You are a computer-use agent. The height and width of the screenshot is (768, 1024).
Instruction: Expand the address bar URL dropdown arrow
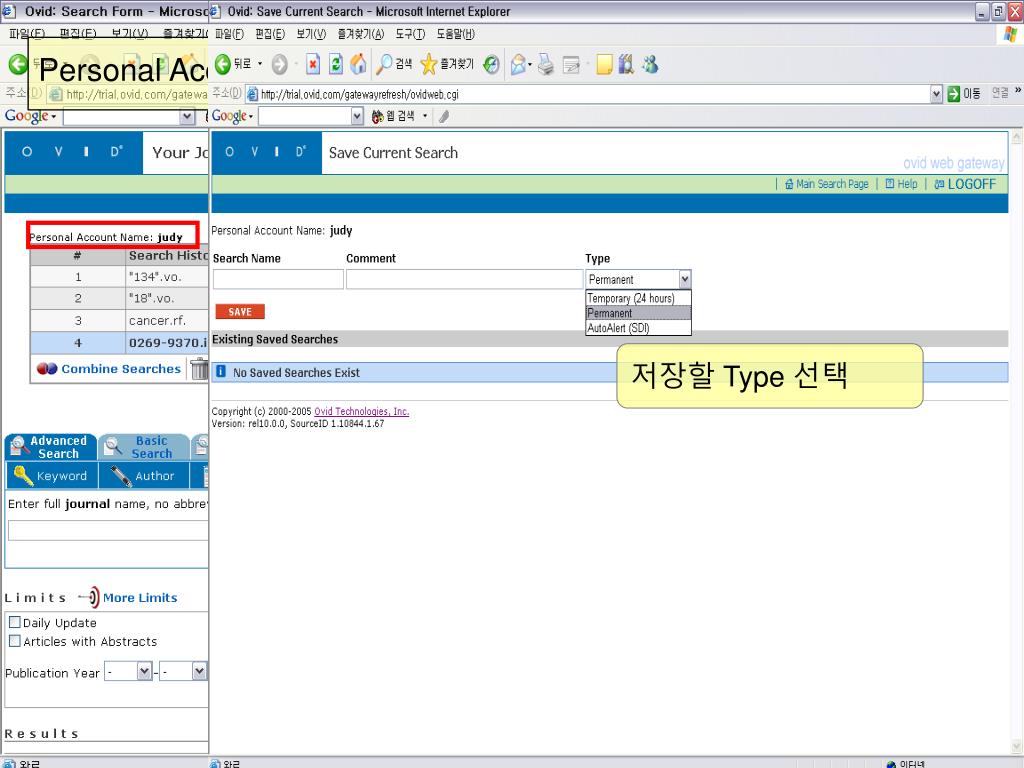[936, 94]
